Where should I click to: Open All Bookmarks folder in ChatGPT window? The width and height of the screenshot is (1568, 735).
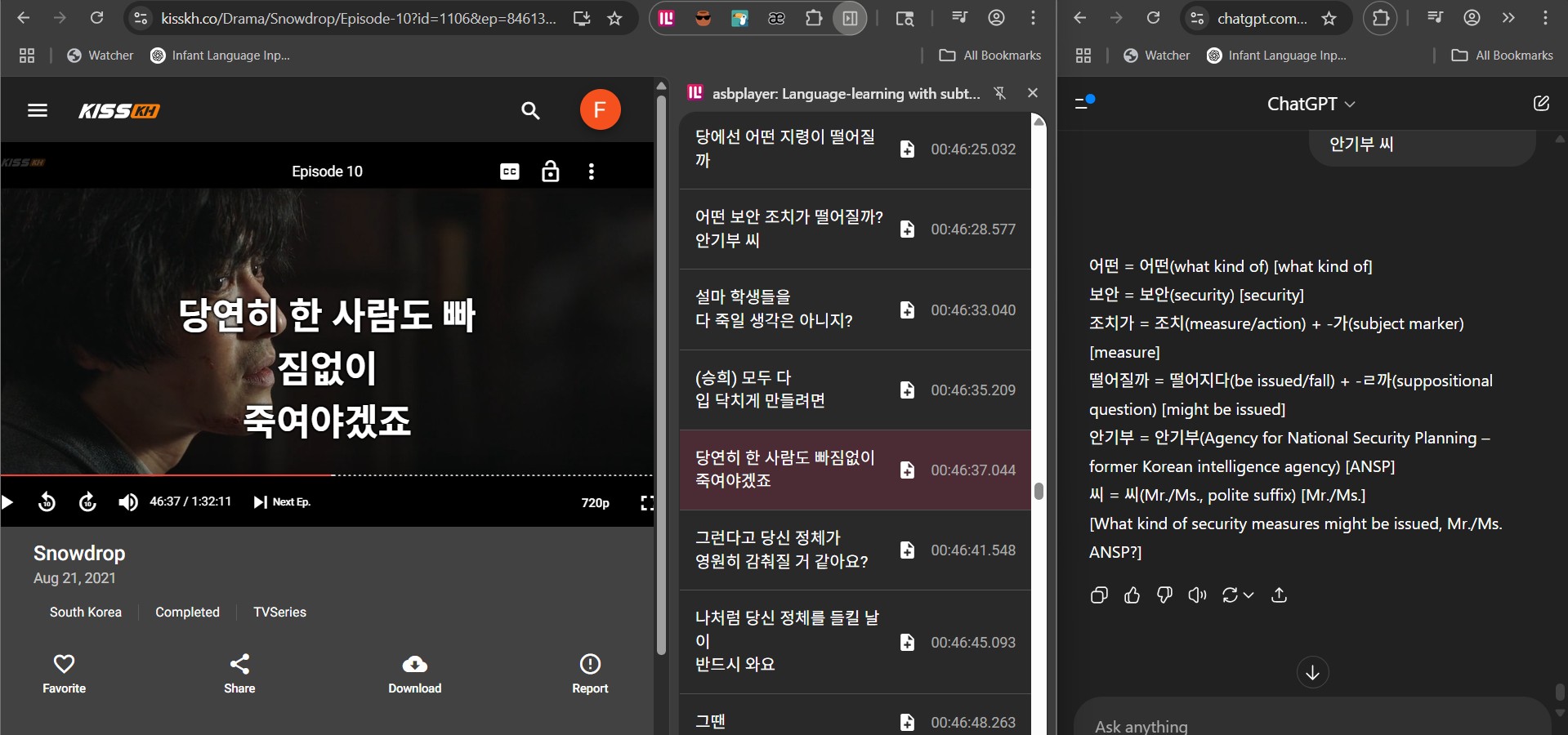pyautogui.click(x=1502, y=56)
